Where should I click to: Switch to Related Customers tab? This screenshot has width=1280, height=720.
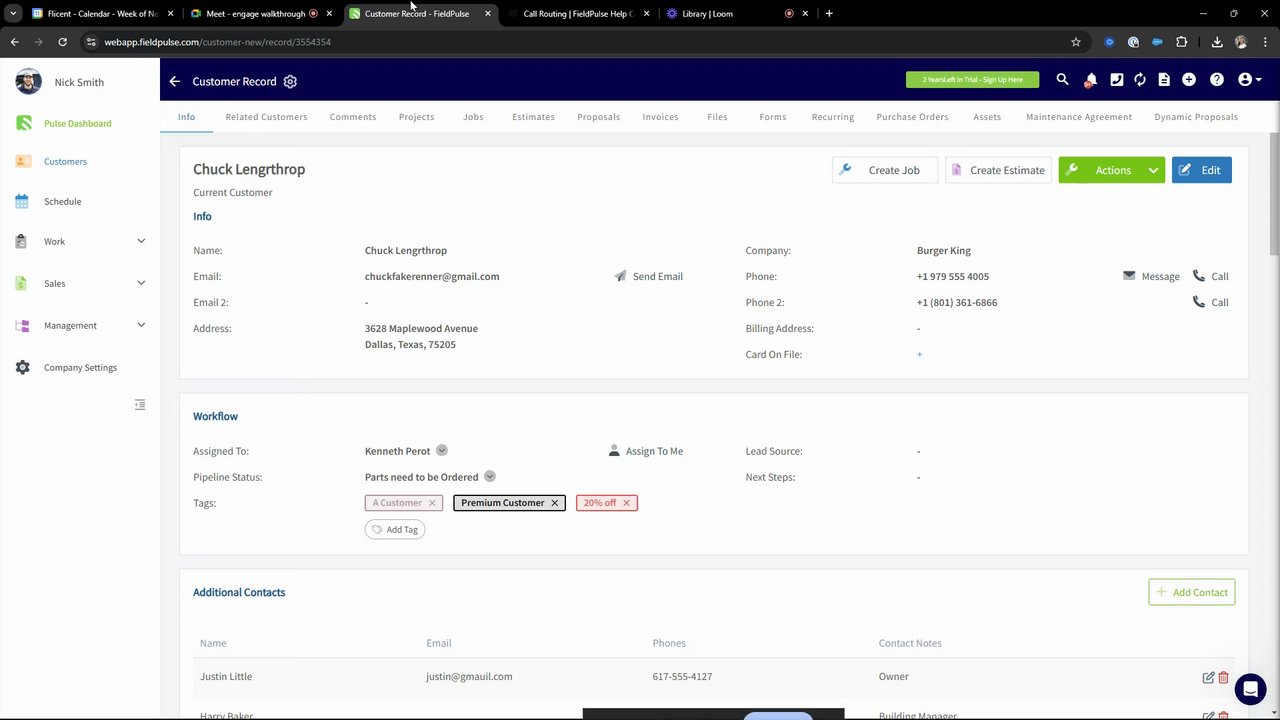tap(266, 117)
